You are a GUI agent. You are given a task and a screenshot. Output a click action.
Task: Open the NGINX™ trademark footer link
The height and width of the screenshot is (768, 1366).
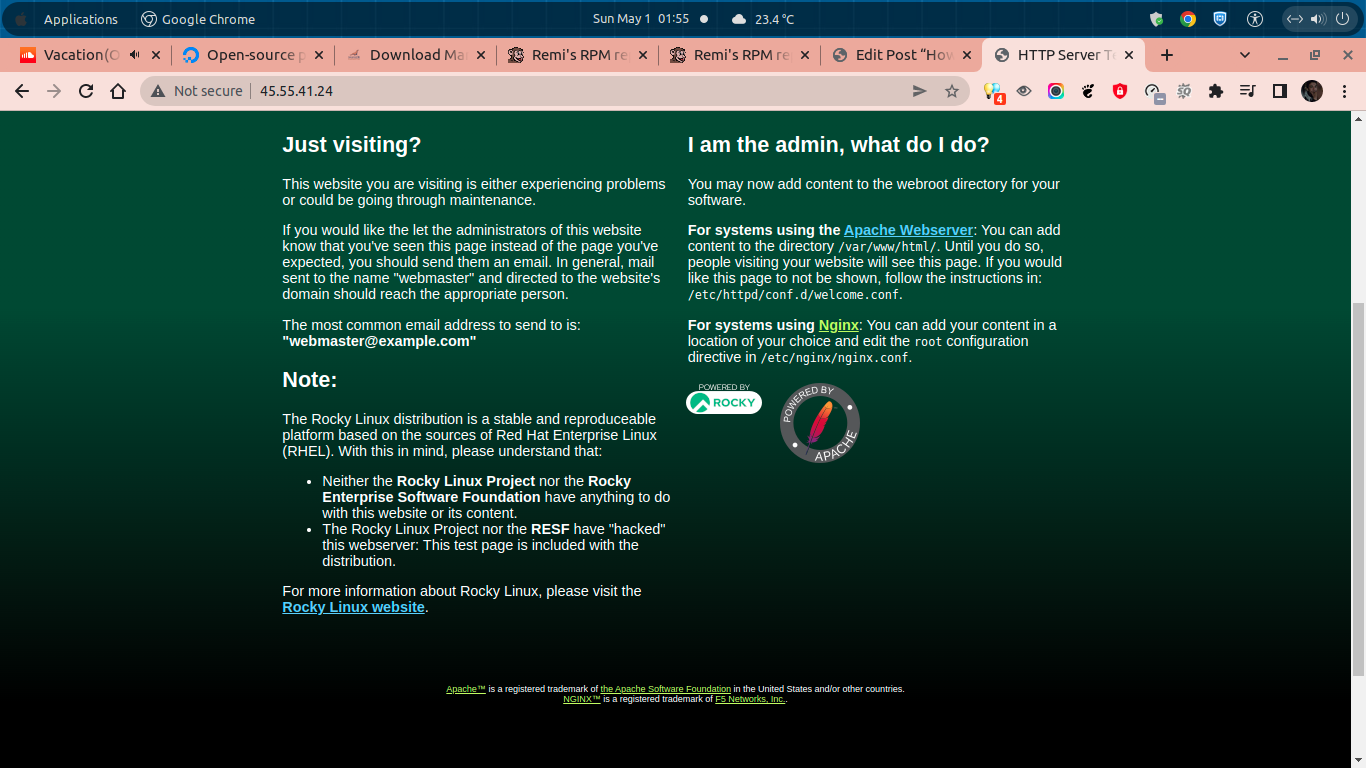[582, 699]
